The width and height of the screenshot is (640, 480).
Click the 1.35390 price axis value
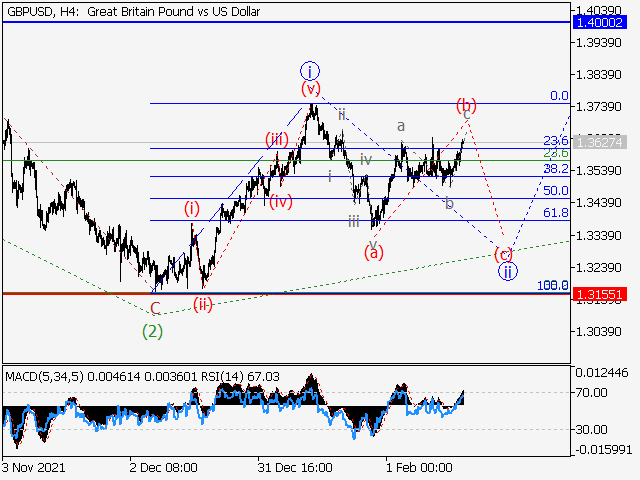[x=598, y=170]
